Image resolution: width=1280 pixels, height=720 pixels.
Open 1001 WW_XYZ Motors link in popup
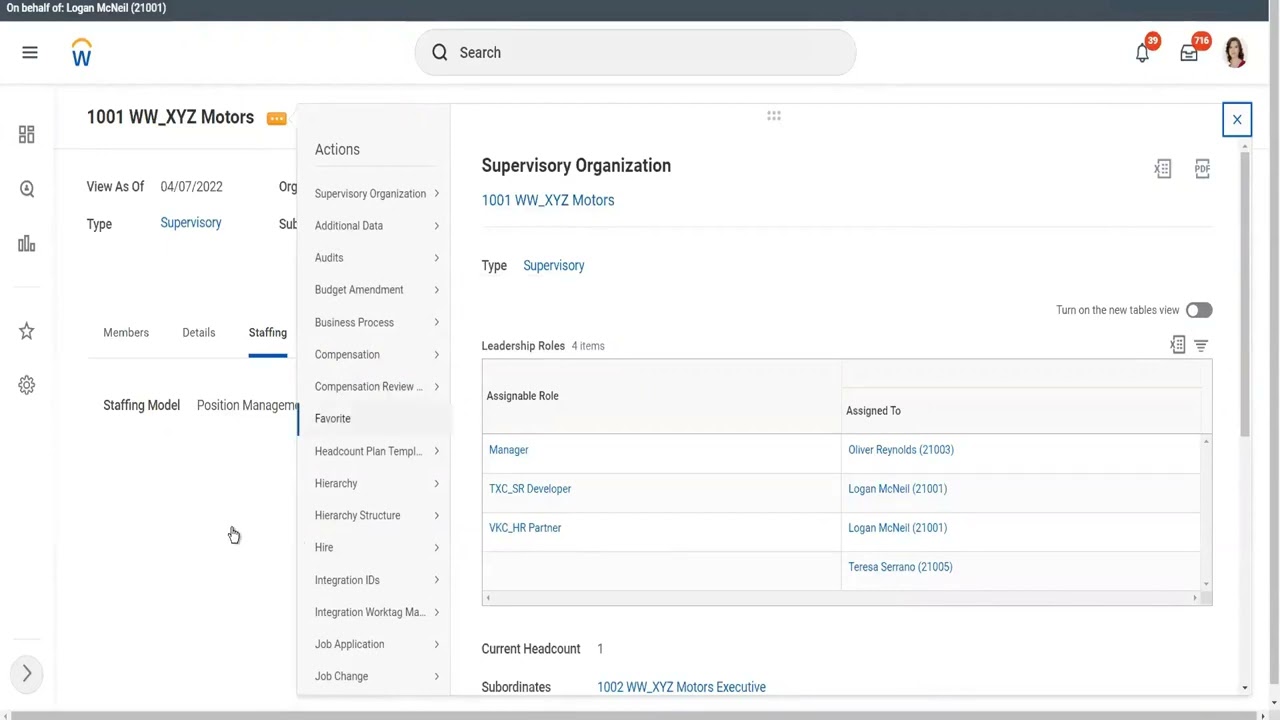[x=548, y=200]
